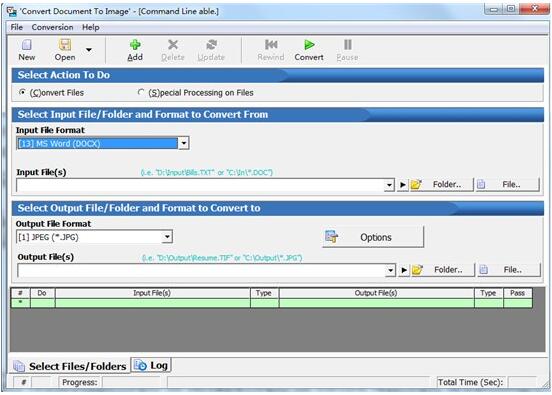Browse for an input File
The width and height of the screenshot is (552, 395).
[x=508, y=184]
